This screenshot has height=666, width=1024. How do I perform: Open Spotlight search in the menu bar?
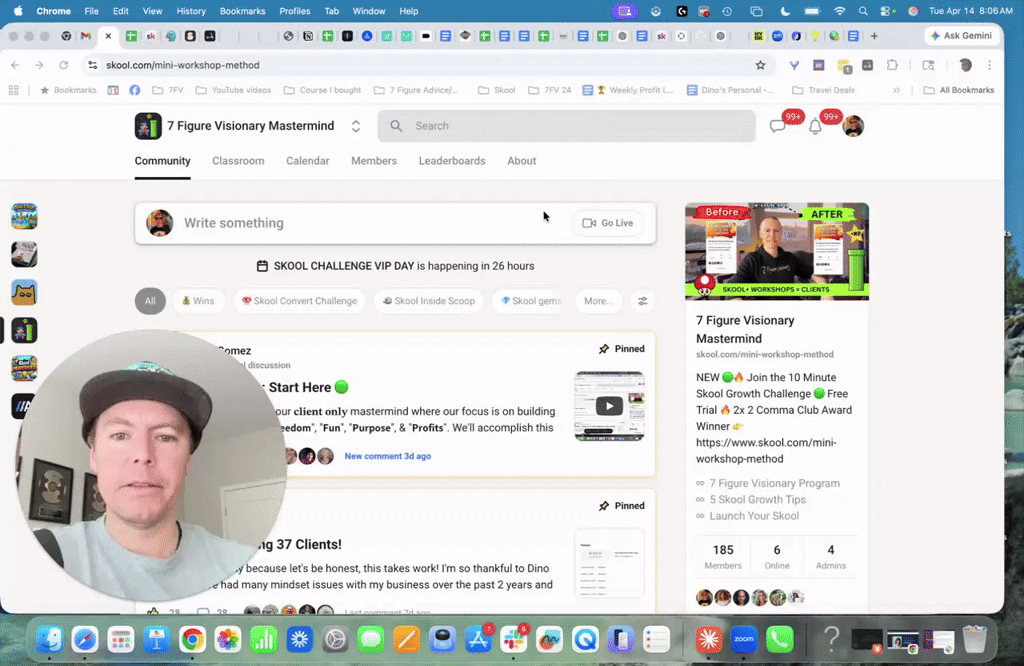tap(863, 11)
